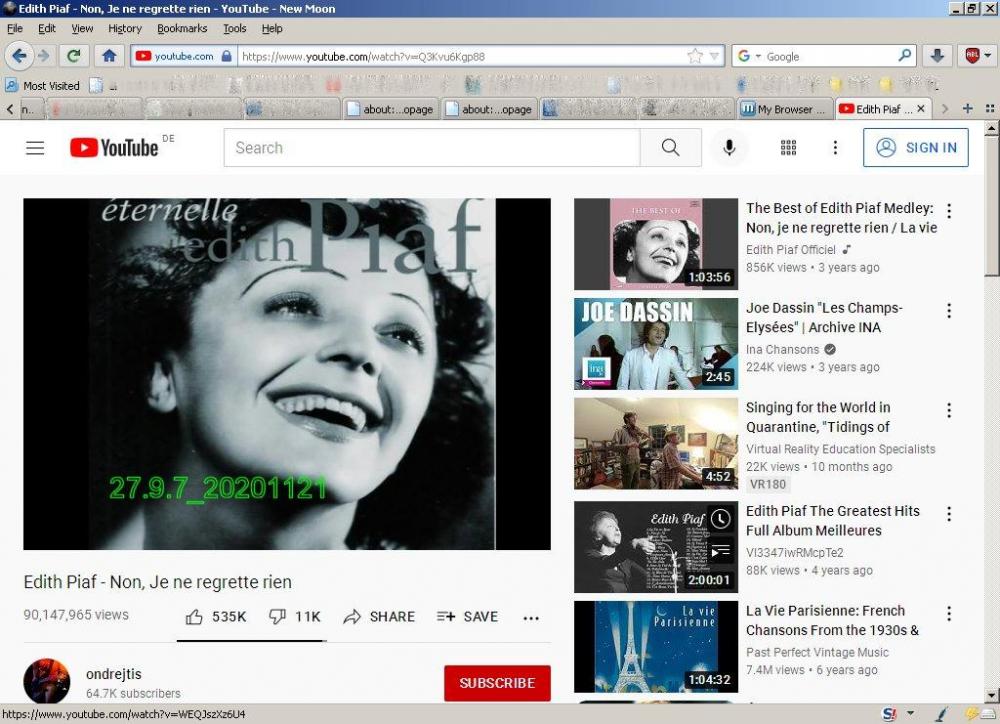The width and height of the screenshot is (1000, 724).
Task: Open the YouTube apps grid icon
Action: 788,148
